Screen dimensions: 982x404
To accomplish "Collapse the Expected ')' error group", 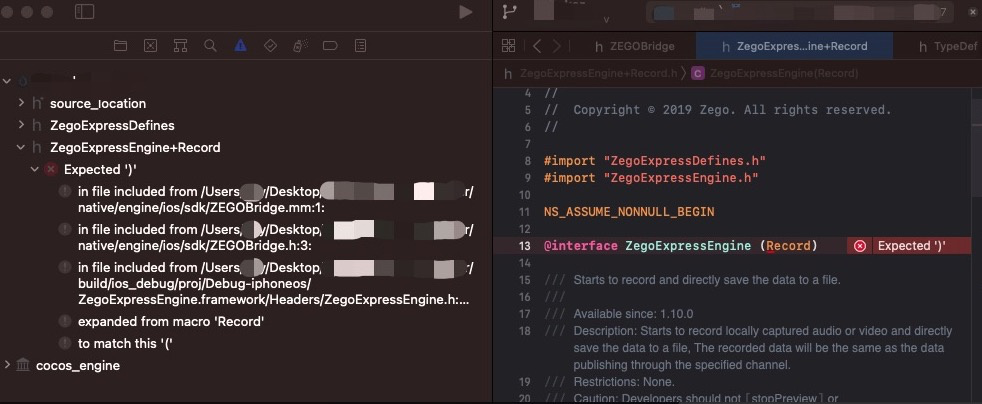I will coord(35,170).
